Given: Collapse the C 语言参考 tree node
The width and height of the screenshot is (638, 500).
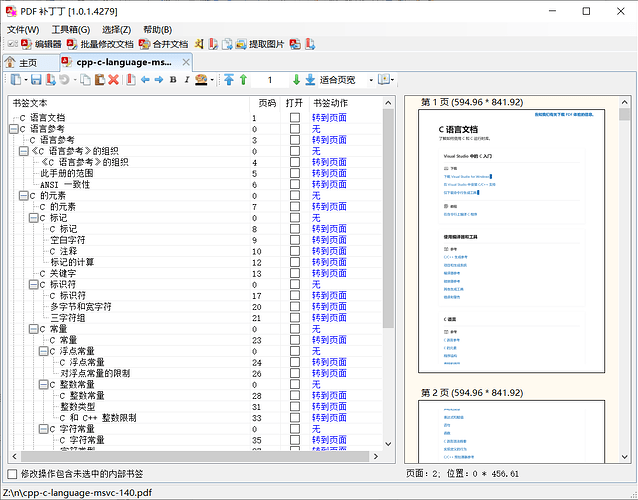Looking at the screenshot, I should (14, 129).
